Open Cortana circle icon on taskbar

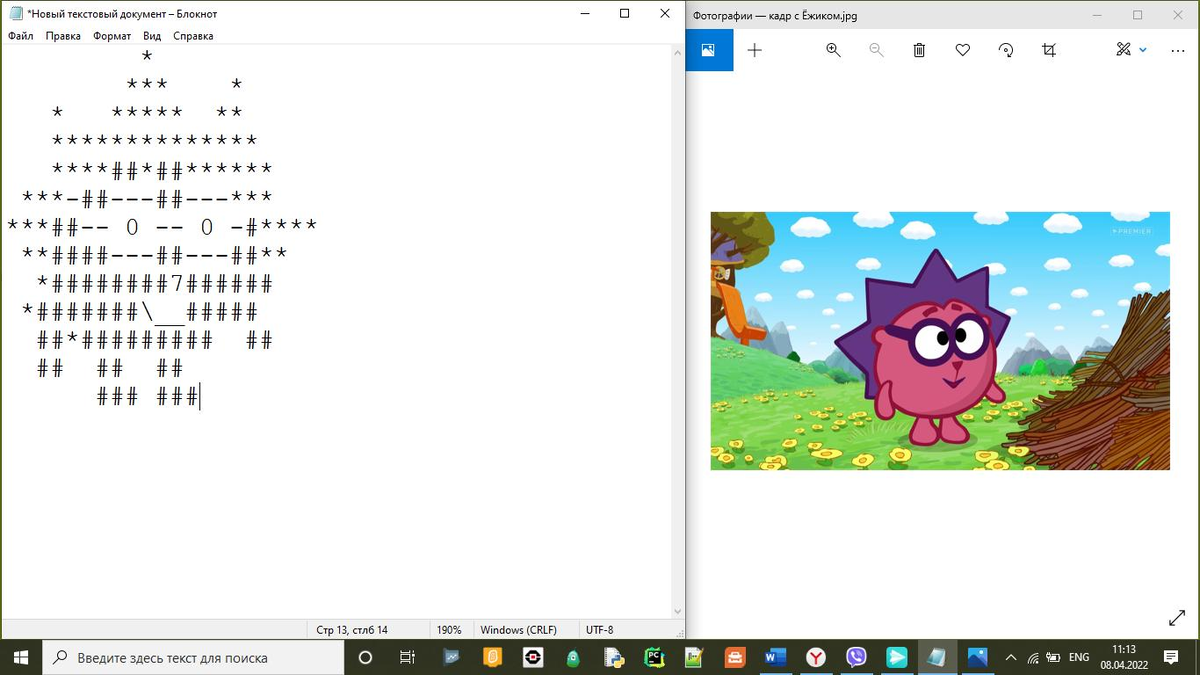pos(365,657)
